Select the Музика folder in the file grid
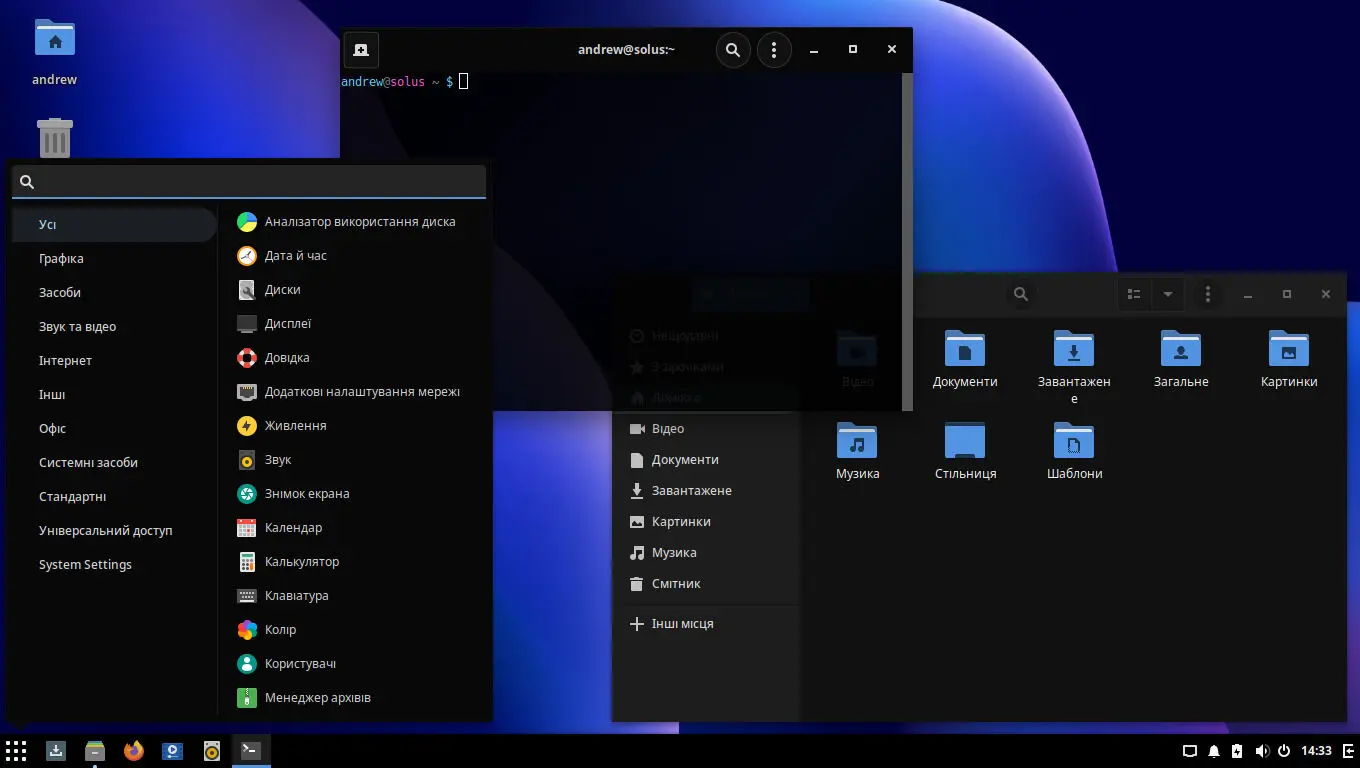 tap(857, 452)
